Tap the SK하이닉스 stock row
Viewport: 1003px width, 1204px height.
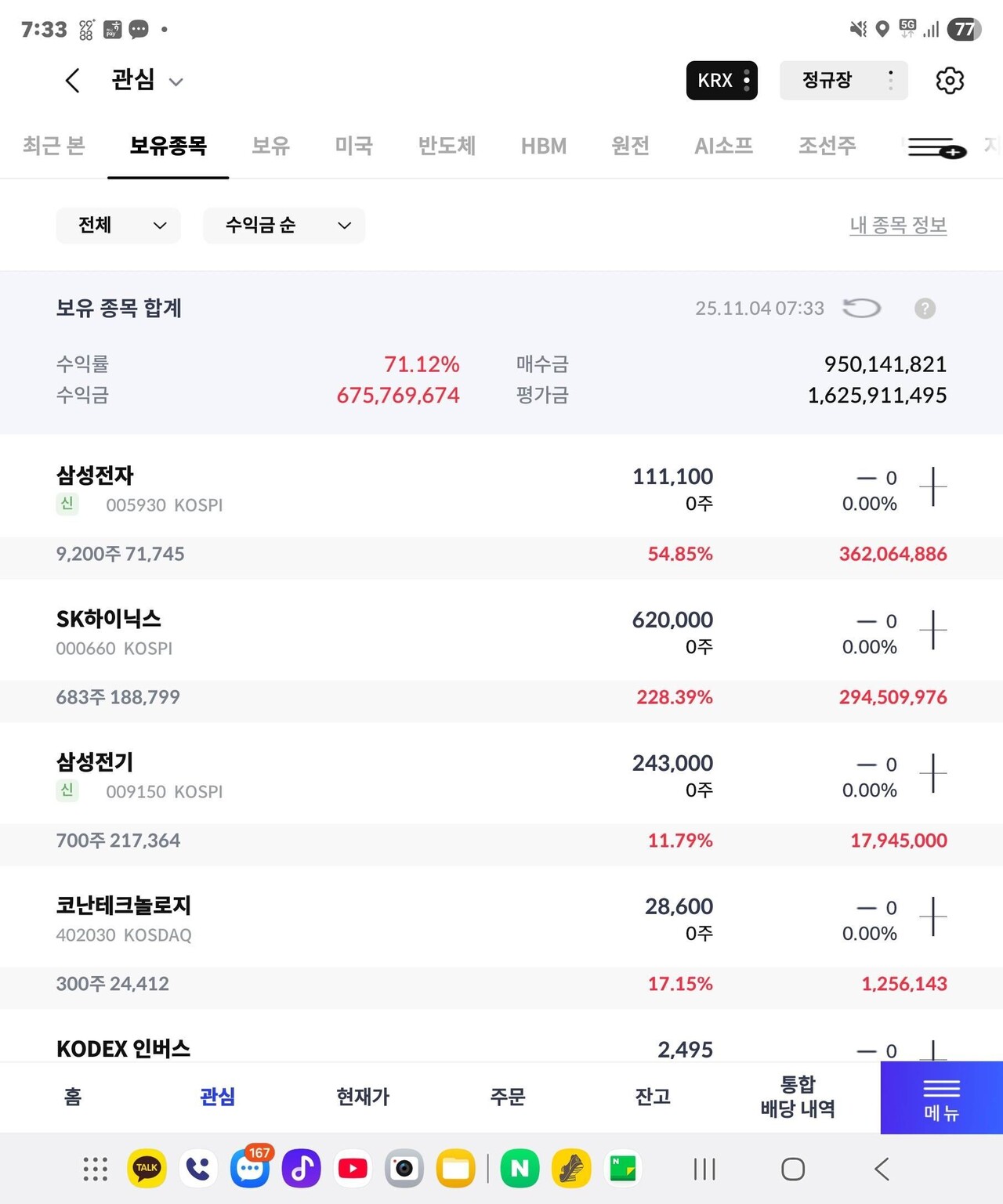pyautogui.click(x=313, y=631)
